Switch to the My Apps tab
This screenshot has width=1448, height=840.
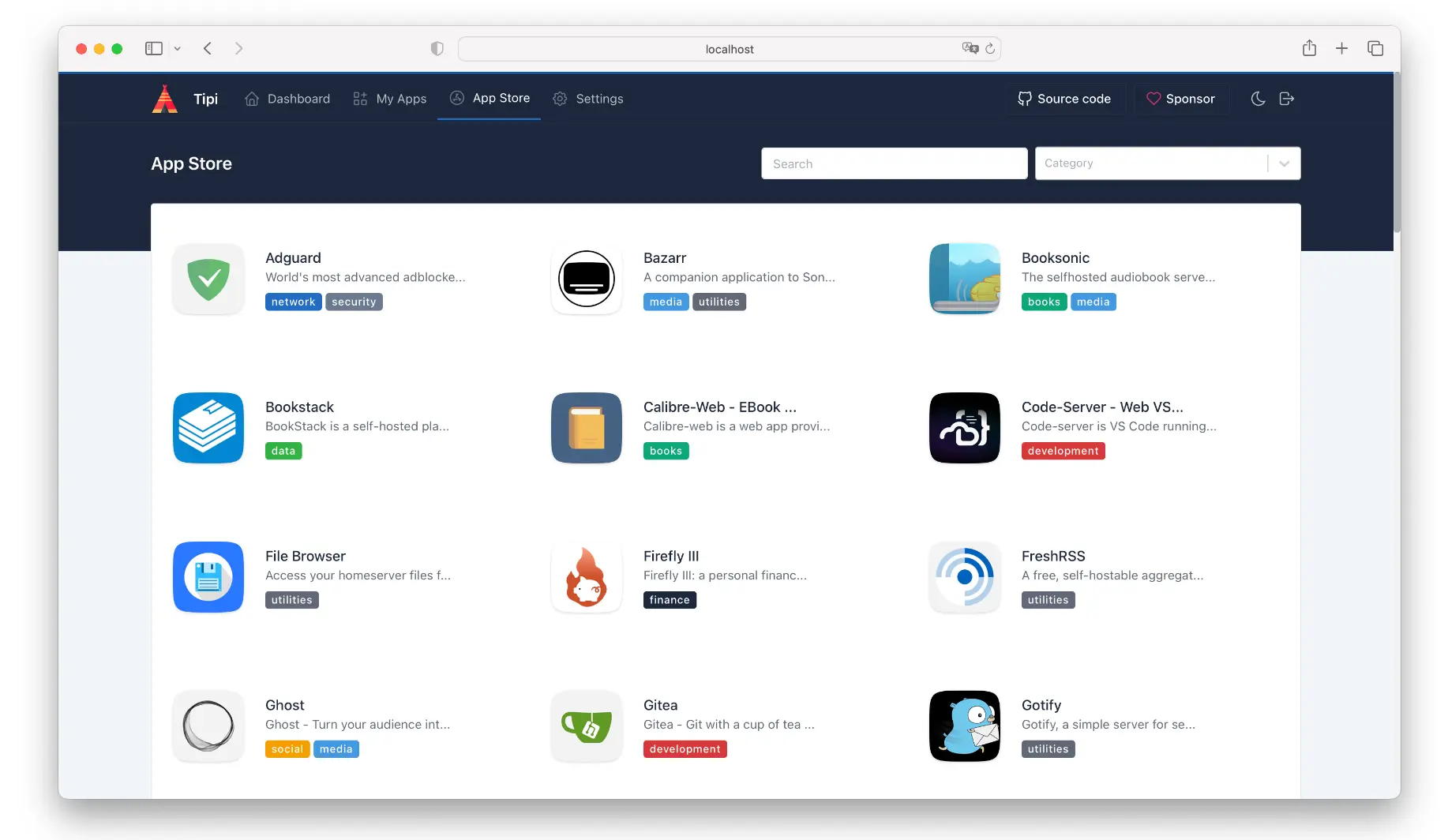(390, 99)
